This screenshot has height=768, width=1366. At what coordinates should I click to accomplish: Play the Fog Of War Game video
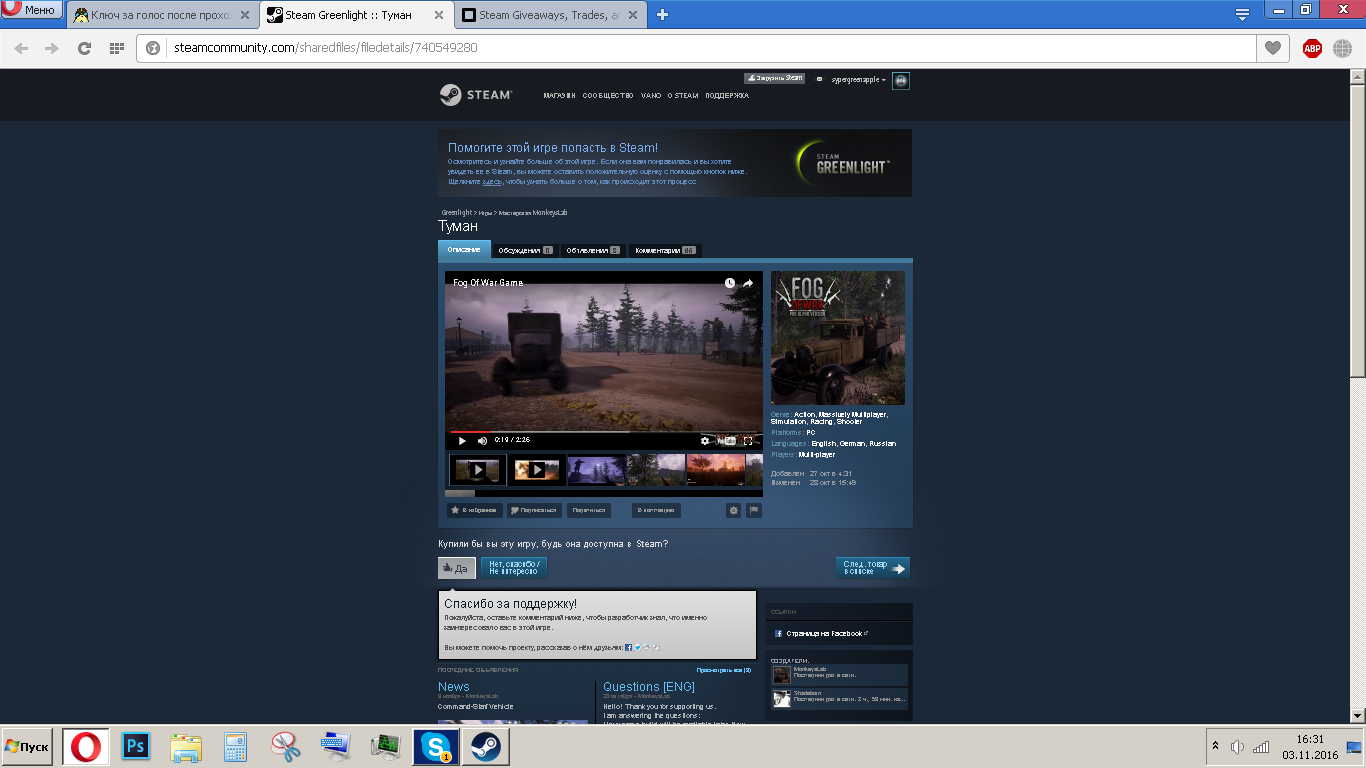pos(462,440)
